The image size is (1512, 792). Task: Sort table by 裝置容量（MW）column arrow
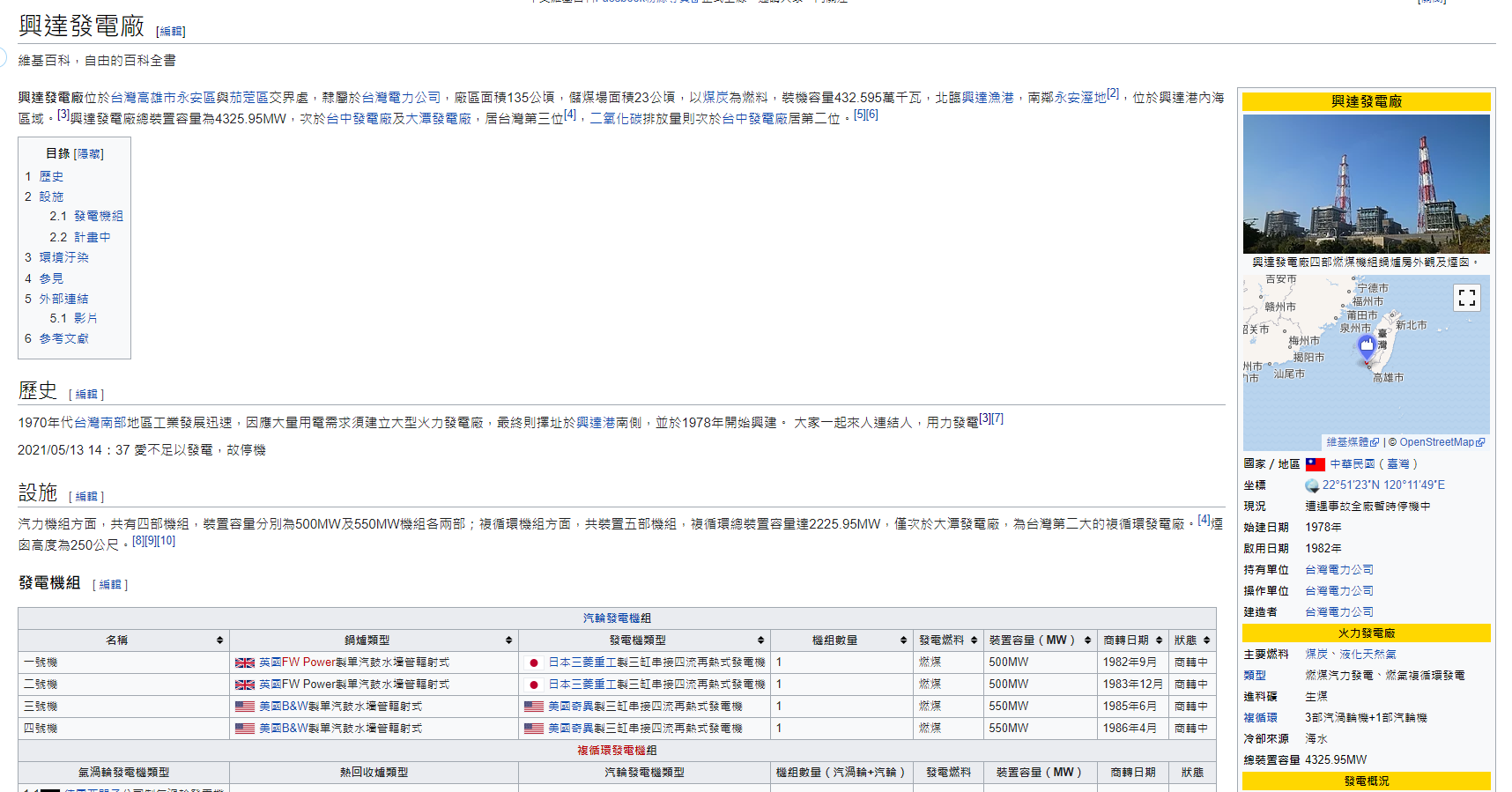1087,640
